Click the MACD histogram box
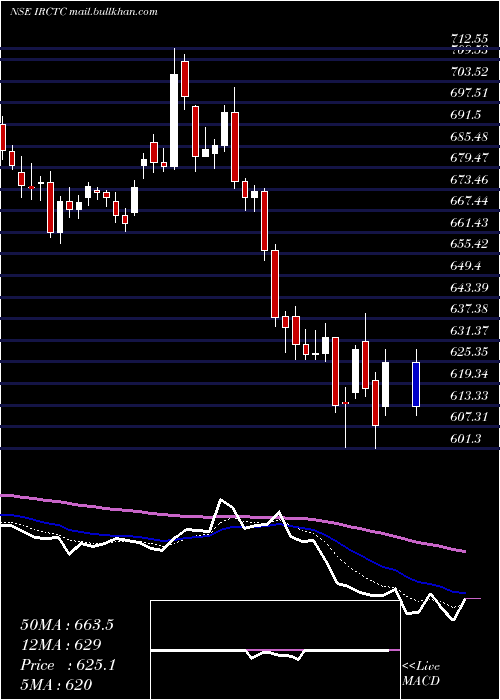500x700 pixels. [x=275, y=650]
